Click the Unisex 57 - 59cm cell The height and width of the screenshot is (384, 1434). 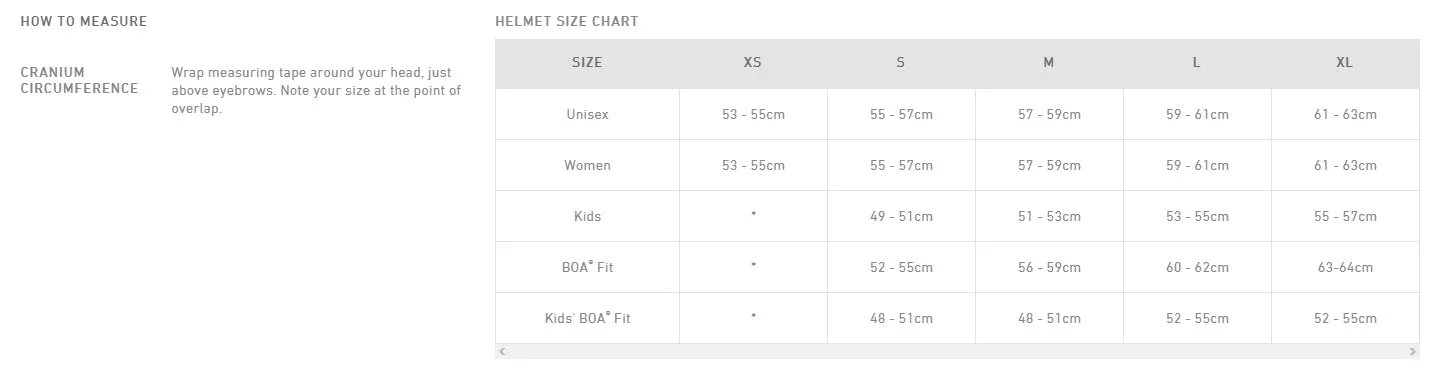(1049, 115)
